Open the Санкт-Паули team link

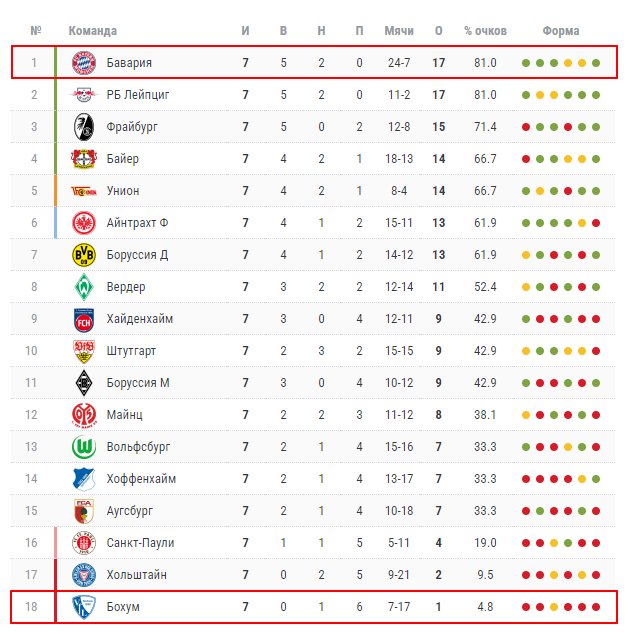(x=140, y=543)
